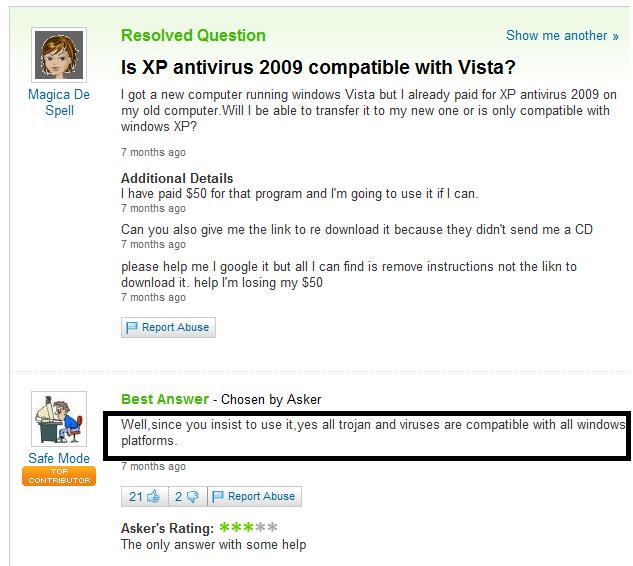Click the question title about XP antivirus 2009

(318, 67)
